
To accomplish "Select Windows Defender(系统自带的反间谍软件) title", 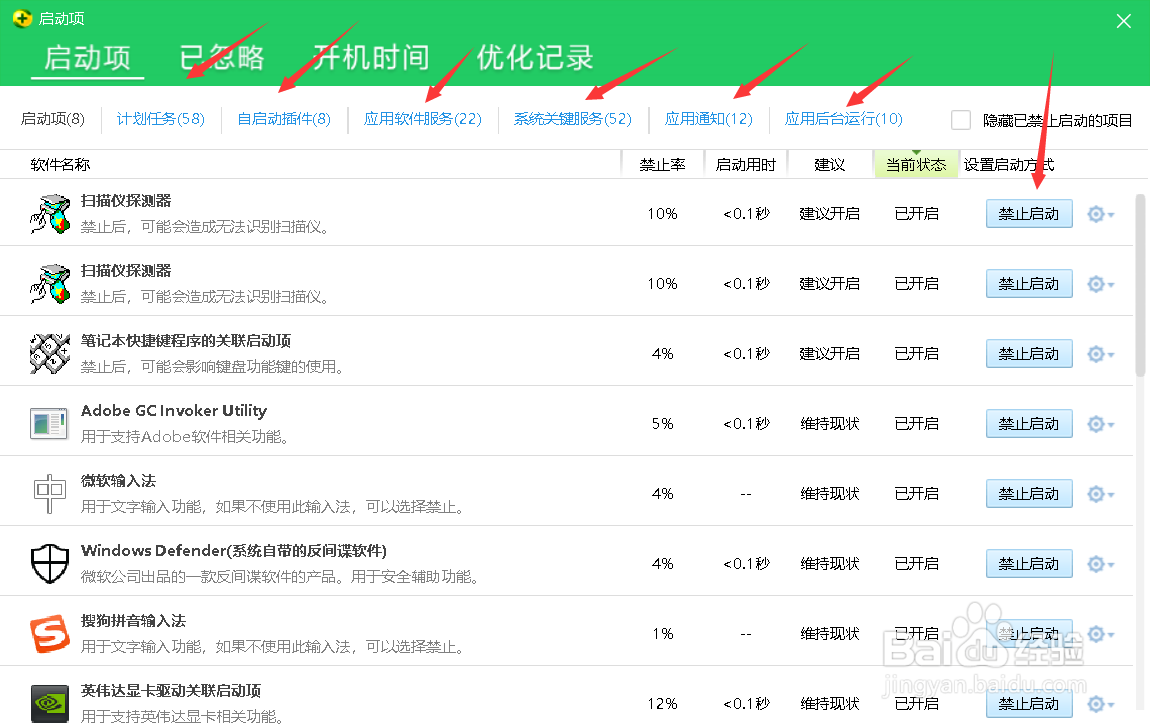I will [234, 551].
